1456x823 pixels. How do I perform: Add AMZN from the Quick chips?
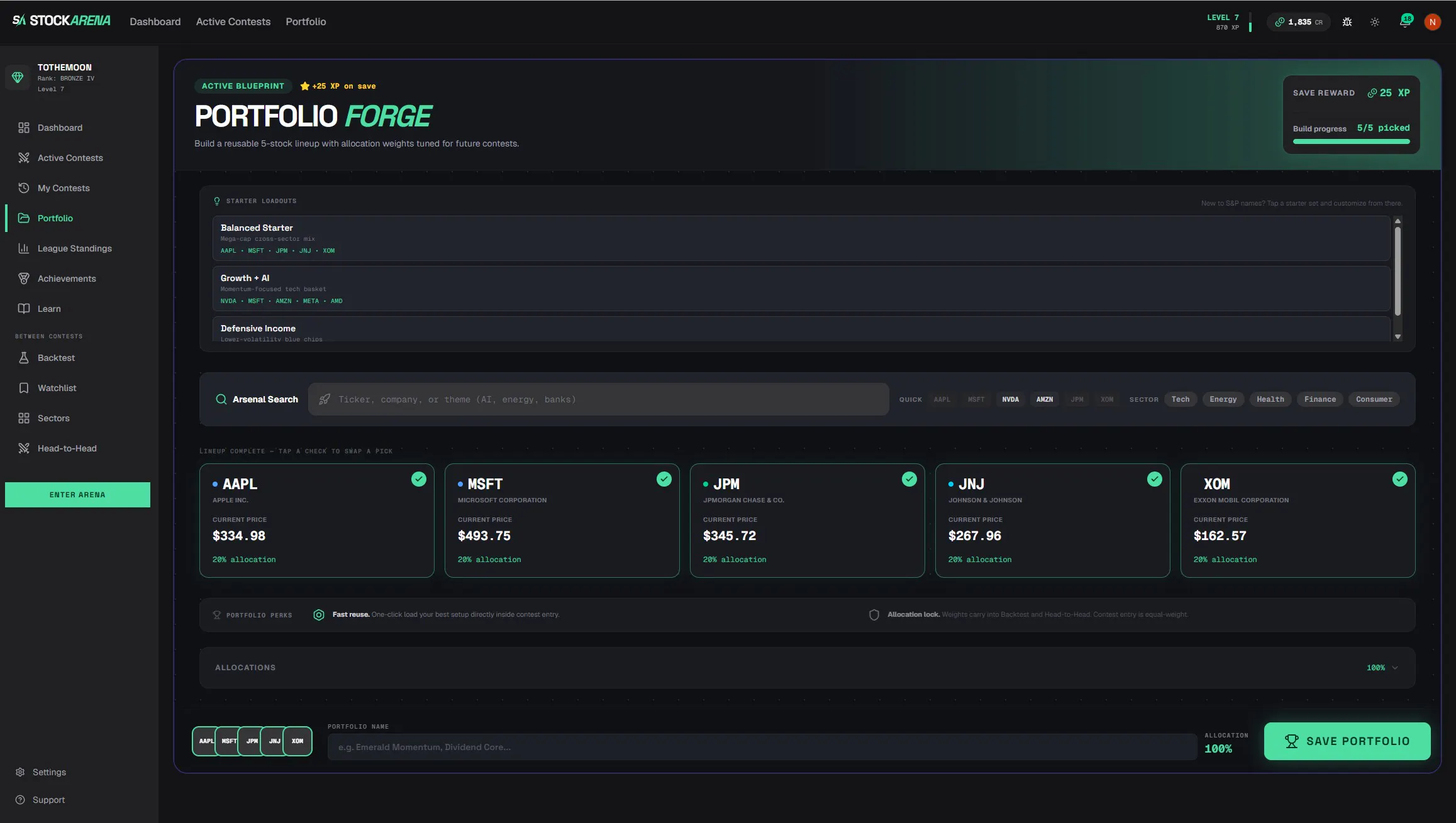coord(1045,399)
